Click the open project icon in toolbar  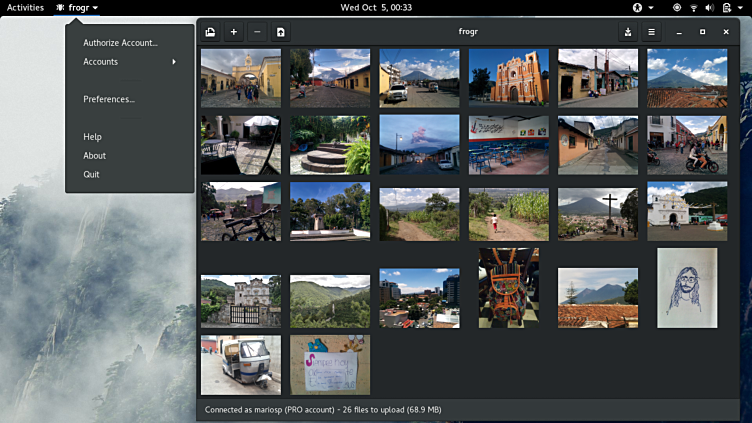point(210,32)
